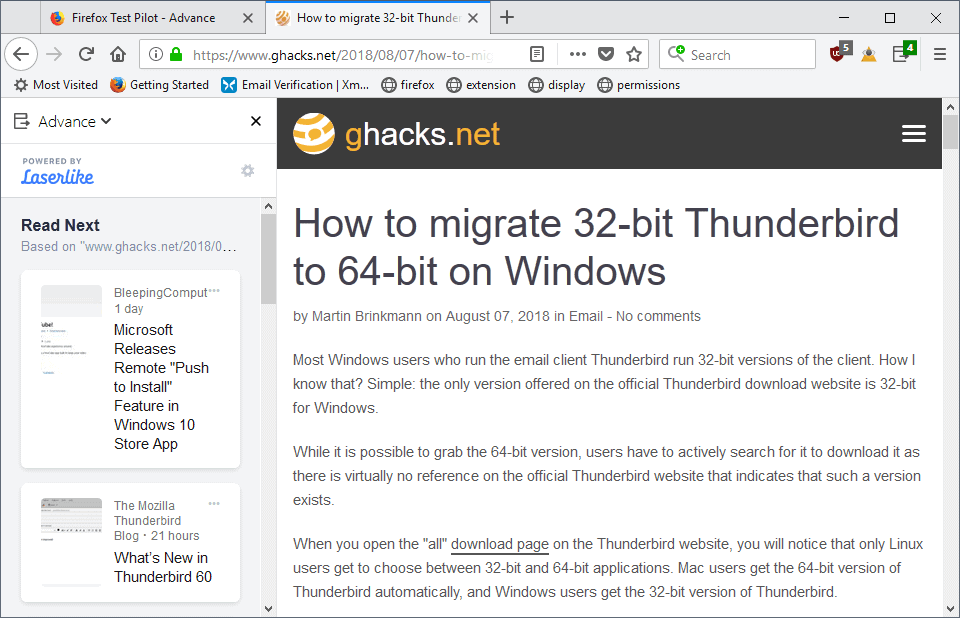The height and width of the screenshot is (618, 960).
Task: Open What's New in Thunderbird 60
Action: [x=163, y=567]
